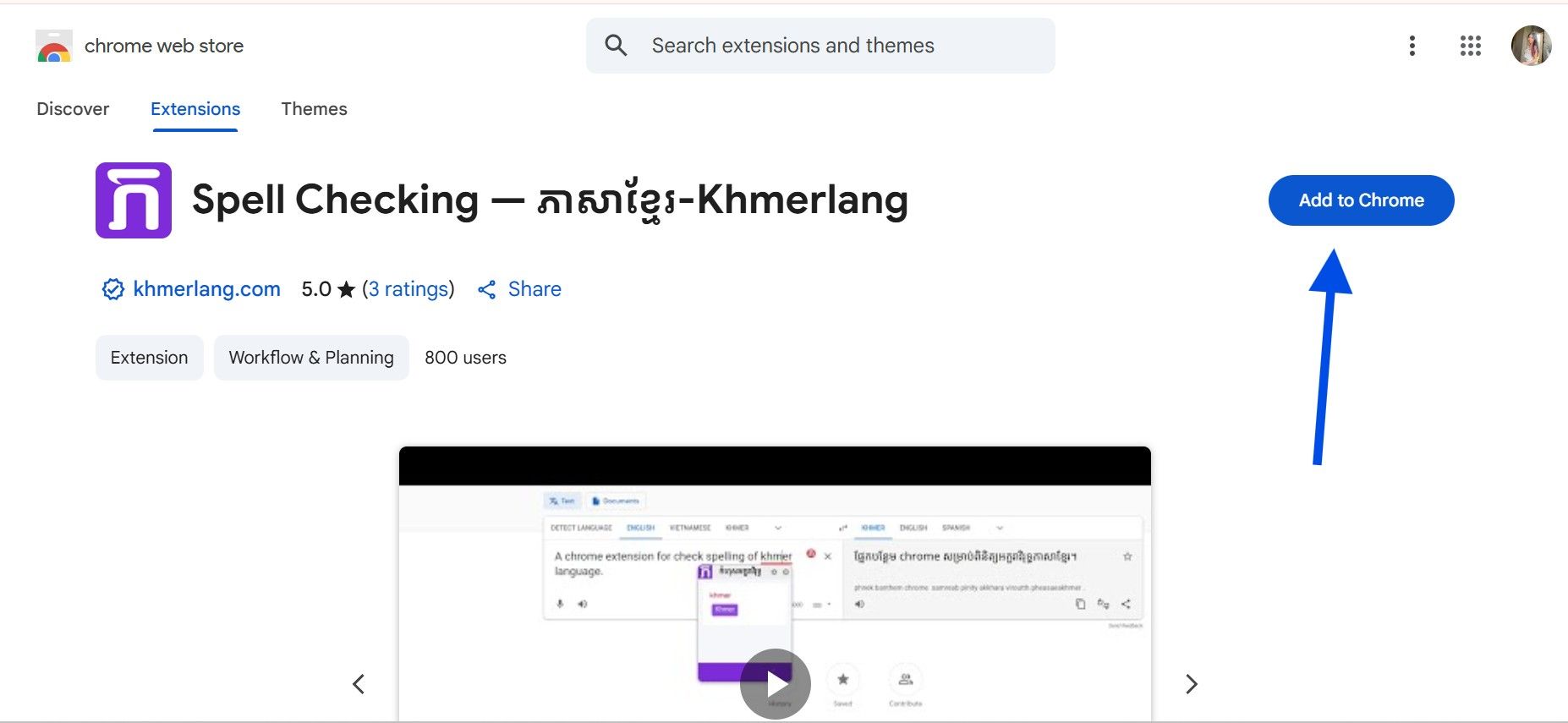Image resolution: width=1568 pixels, height=723 pixels.
Task: Click the Extension category chip
Action: [x=149, y=358]
